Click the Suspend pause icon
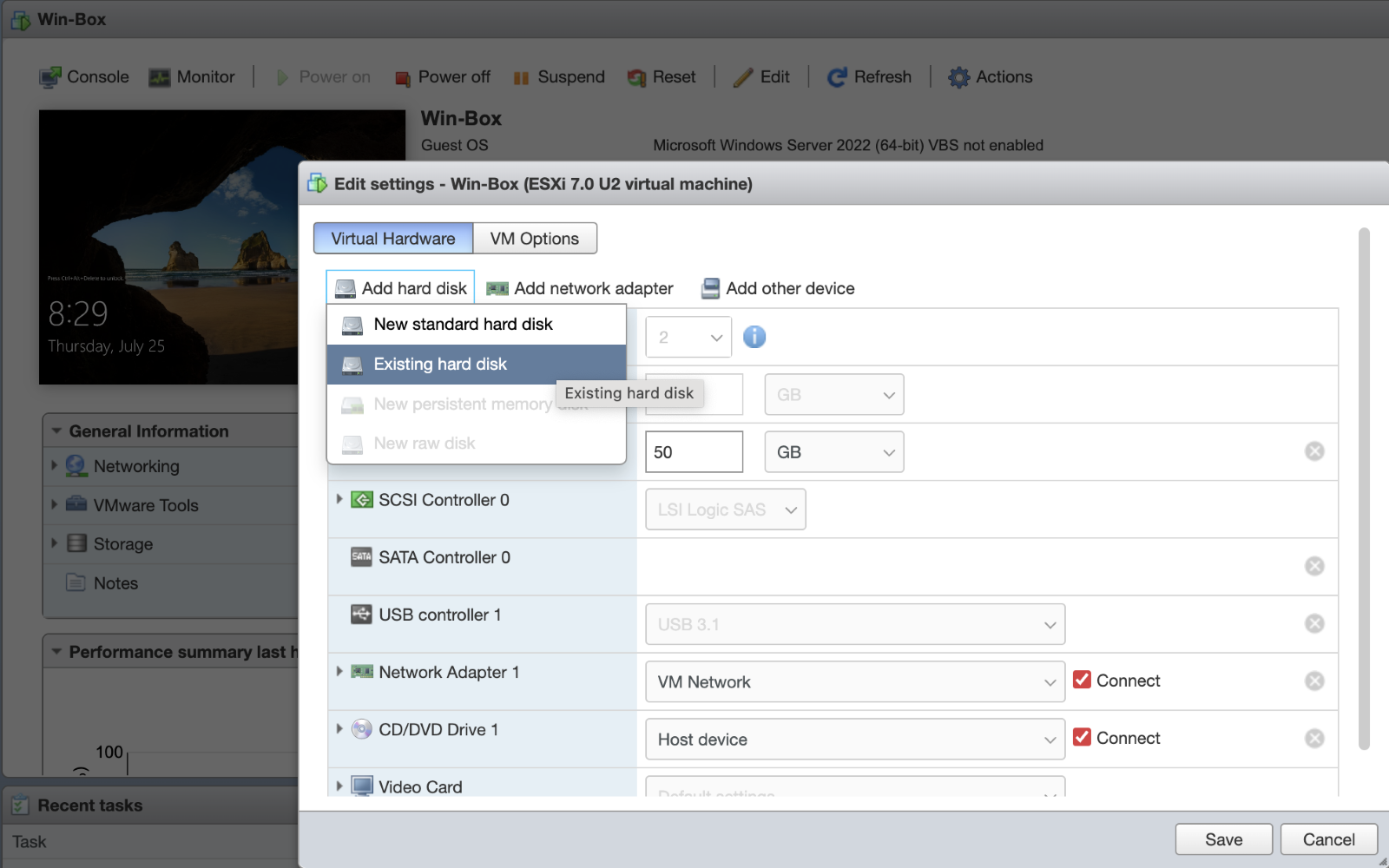The image size is (1389, 868). (521, 78)
